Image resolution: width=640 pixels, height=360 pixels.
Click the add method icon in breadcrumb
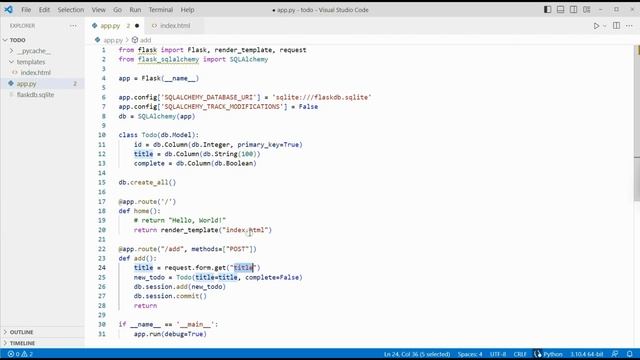[x=135, y=40]
